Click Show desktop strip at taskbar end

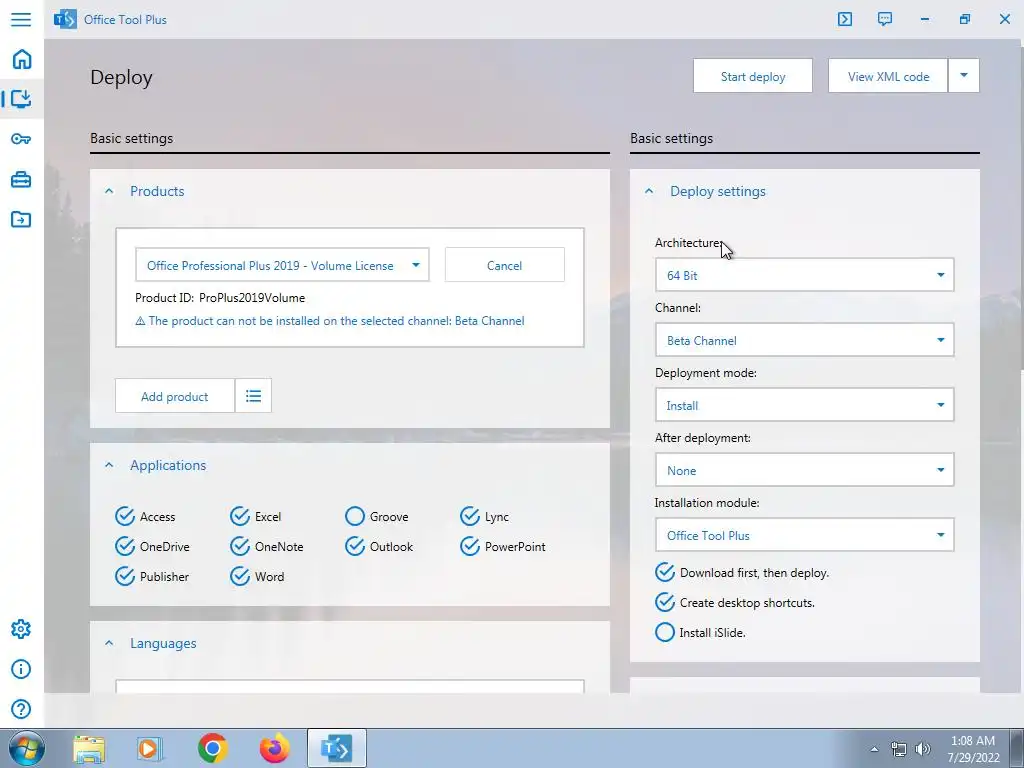click(x=1016, y=749)
